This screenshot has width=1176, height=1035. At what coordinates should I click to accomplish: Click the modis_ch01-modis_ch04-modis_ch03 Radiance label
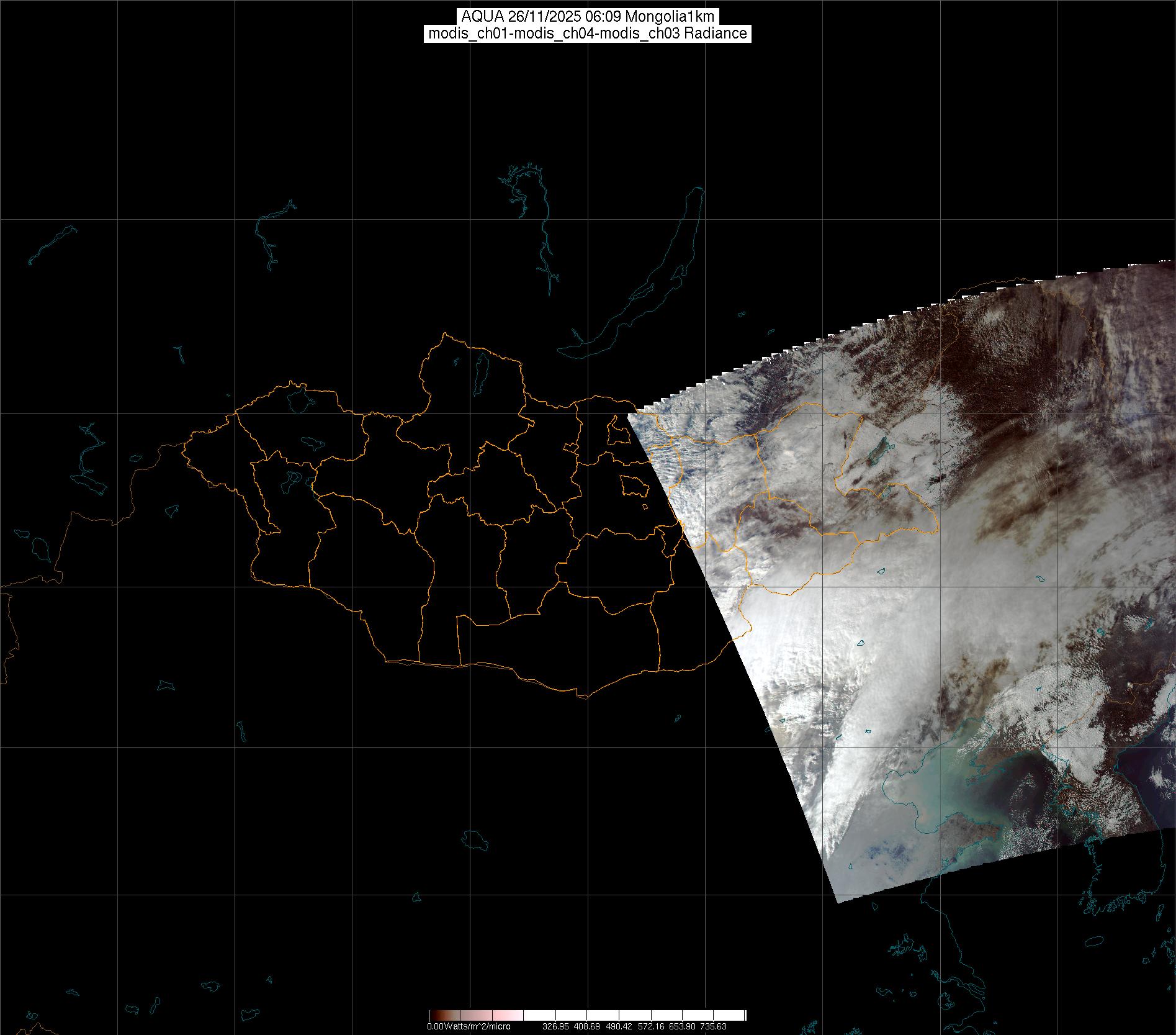point(588,34)
